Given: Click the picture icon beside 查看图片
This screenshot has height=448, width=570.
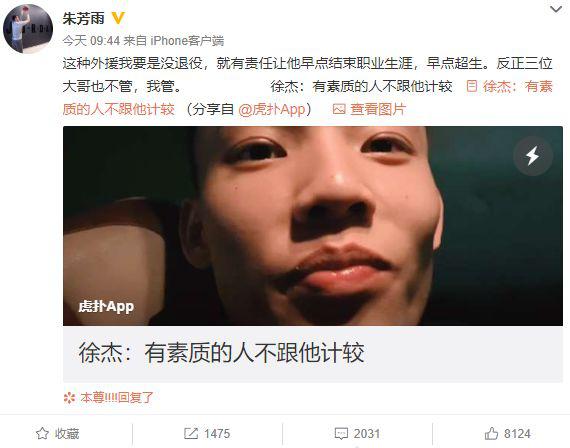Looking at the screenshot, I should [339, 109].
